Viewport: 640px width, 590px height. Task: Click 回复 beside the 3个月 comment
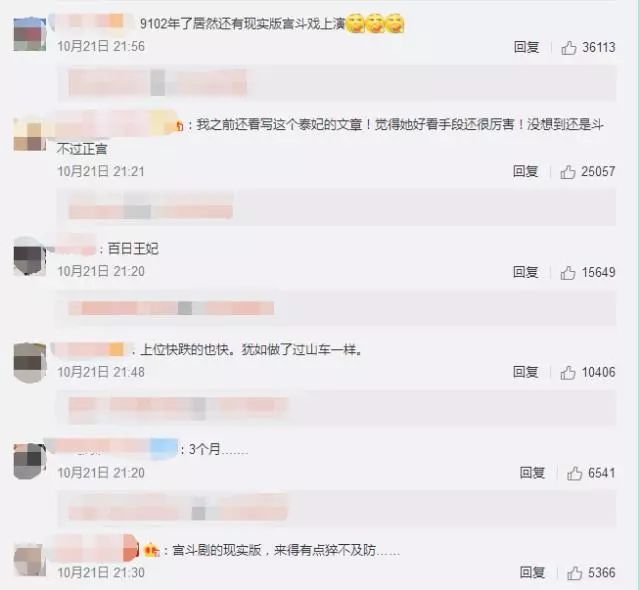point(532,473)
